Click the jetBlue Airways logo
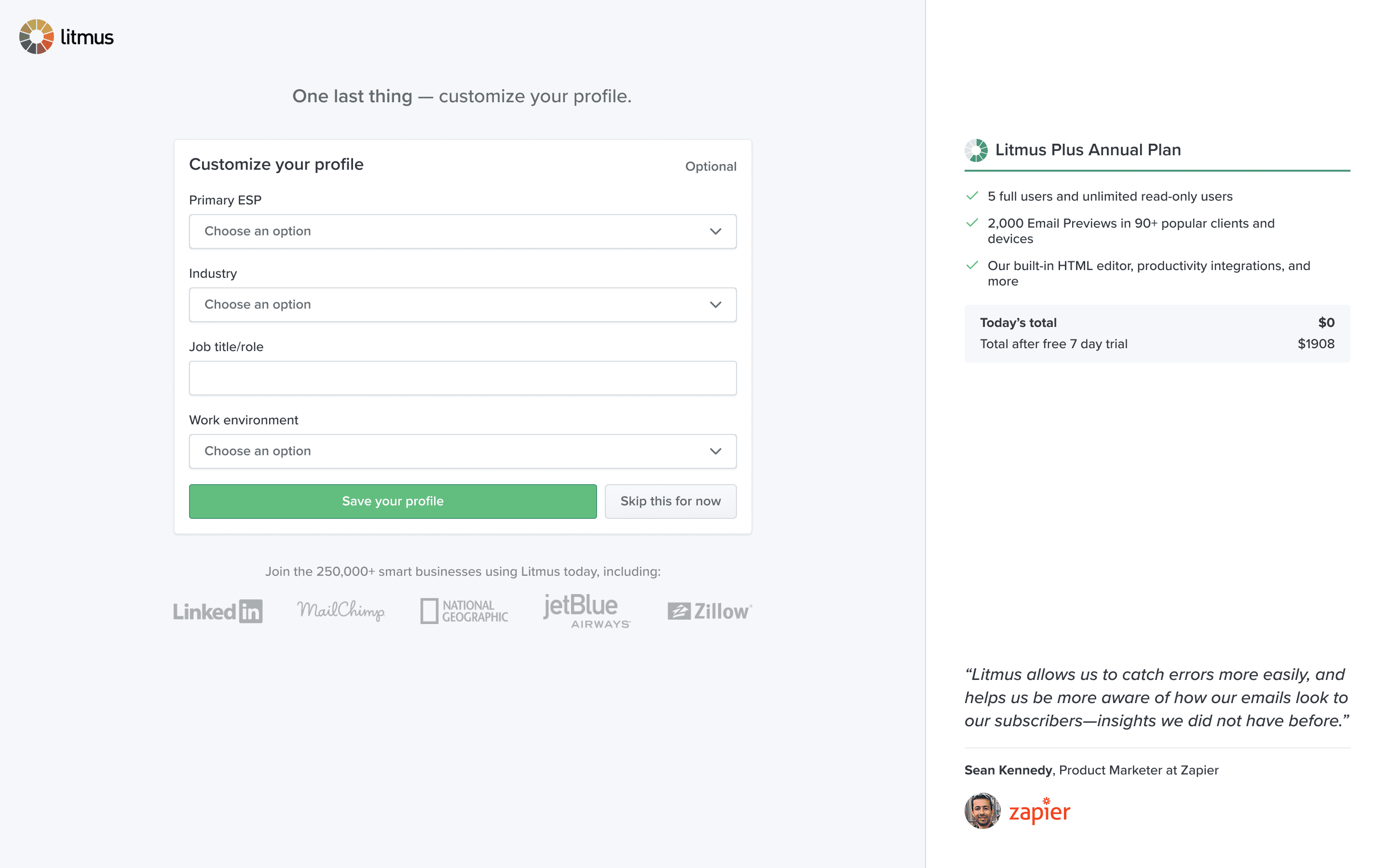This screenshot has width=1389, height=868. (586, 610)
